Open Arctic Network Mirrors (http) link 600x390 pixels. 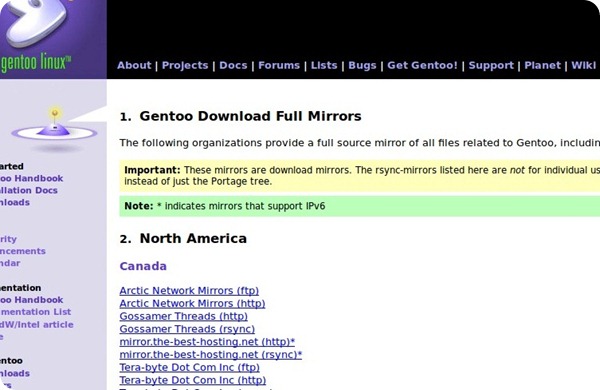click(192, 304)
